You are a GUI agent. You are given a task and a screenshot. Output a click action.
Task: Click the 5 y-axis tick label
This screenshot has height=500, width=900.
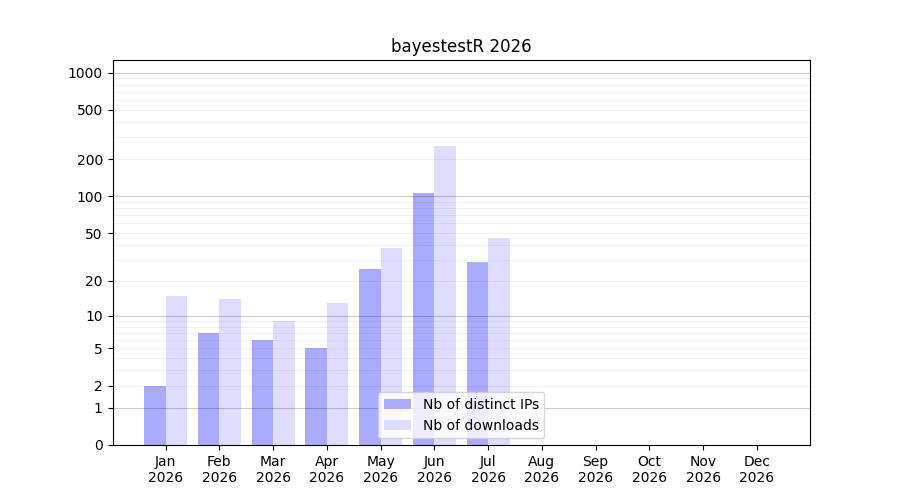coord(99,349)
